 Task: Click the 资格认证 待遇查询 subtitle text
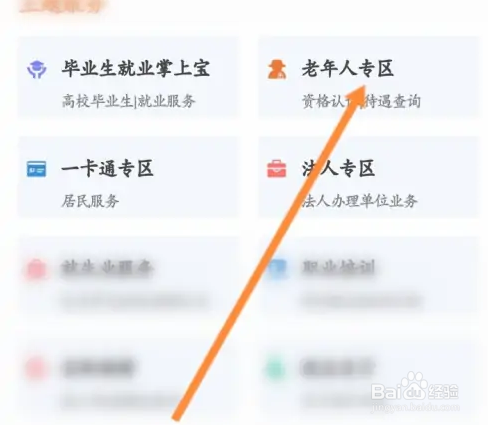tap(361, 101)
